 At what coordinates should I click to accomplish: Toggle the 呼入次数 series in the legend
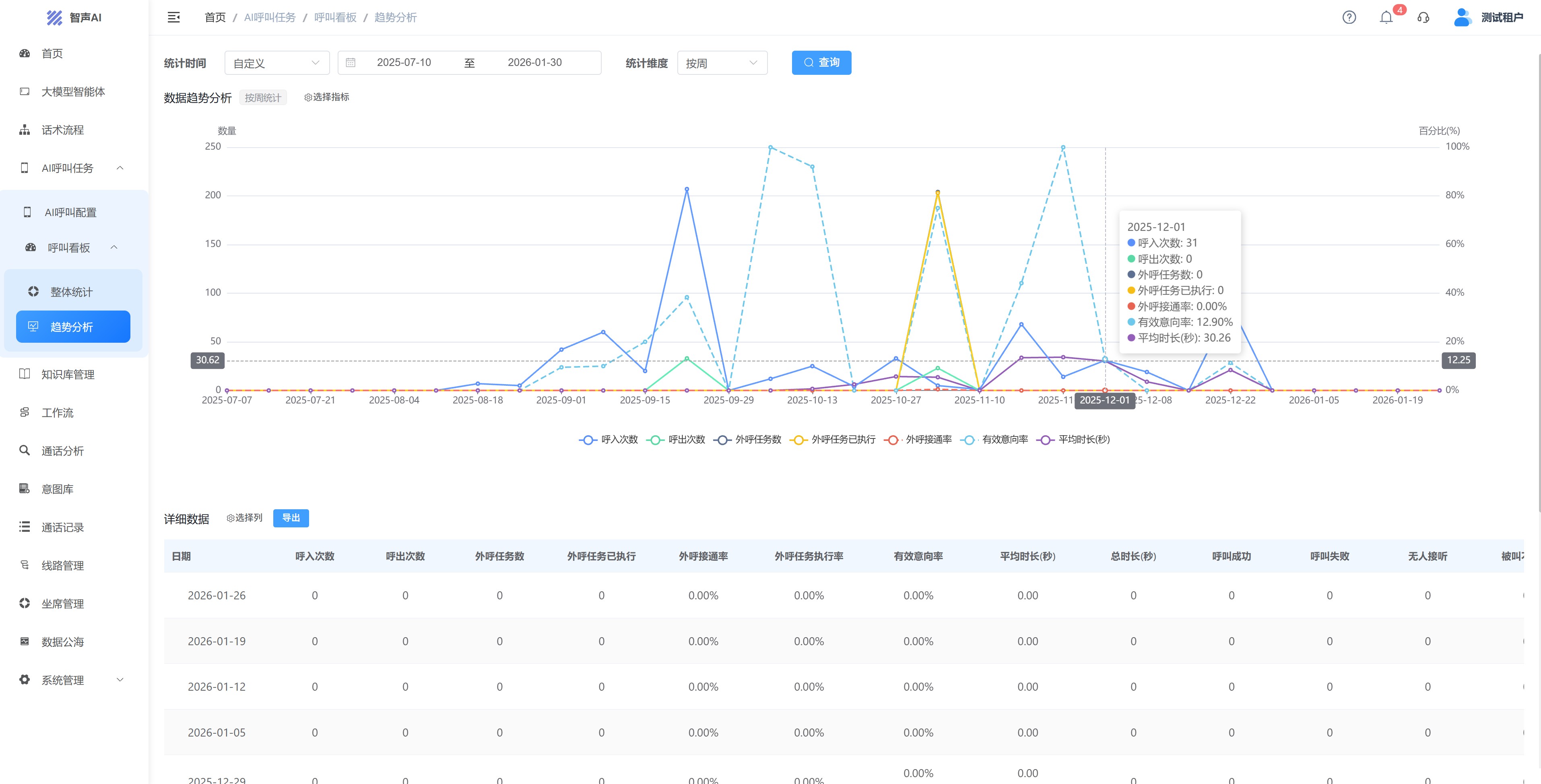tap(609, 440)
